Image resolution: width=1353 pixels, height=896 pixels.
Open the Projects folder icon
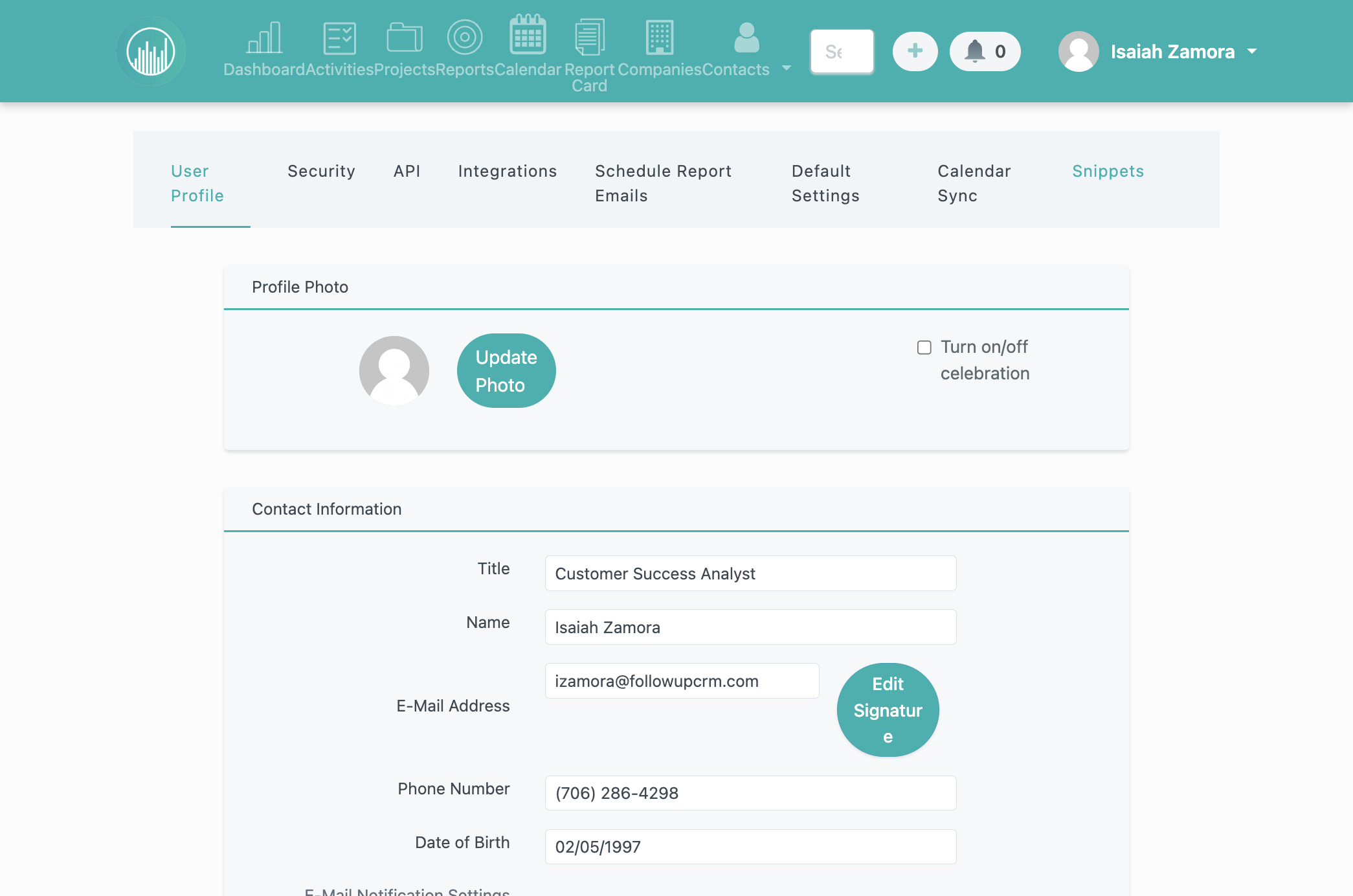point(405,38)
